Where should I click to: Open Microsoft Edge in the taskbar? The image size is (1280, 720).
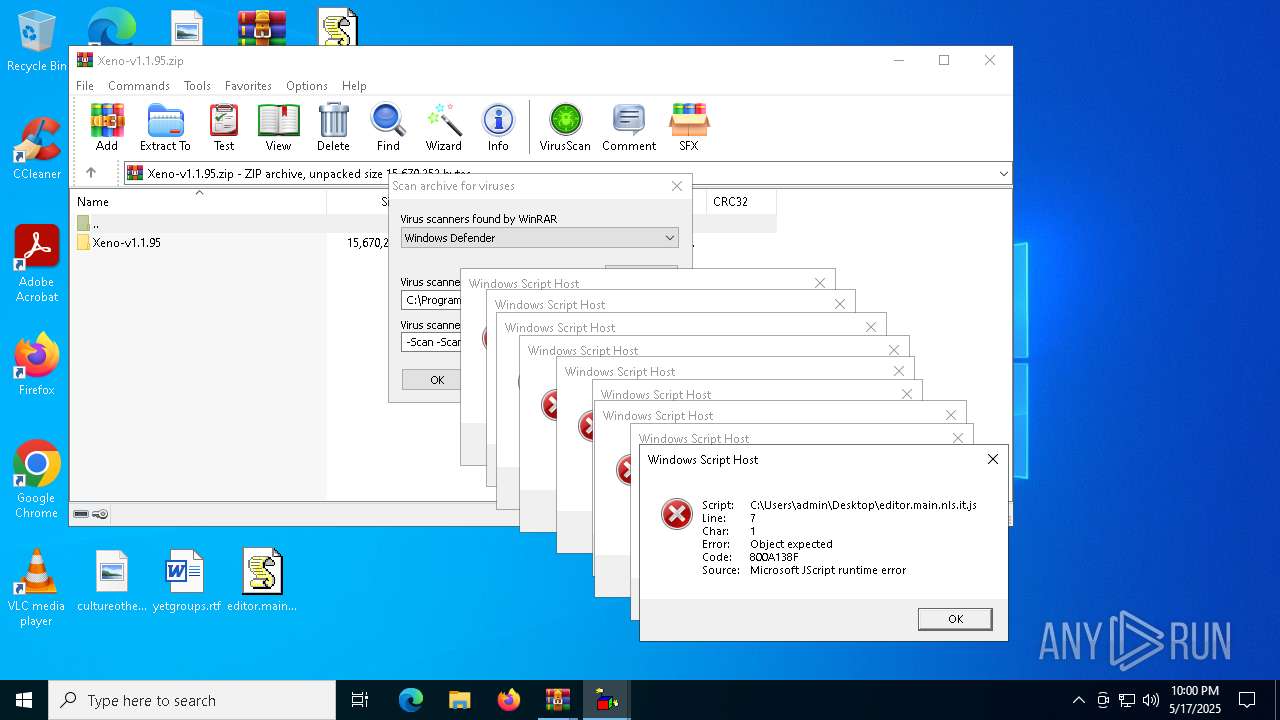click(411, 700)
